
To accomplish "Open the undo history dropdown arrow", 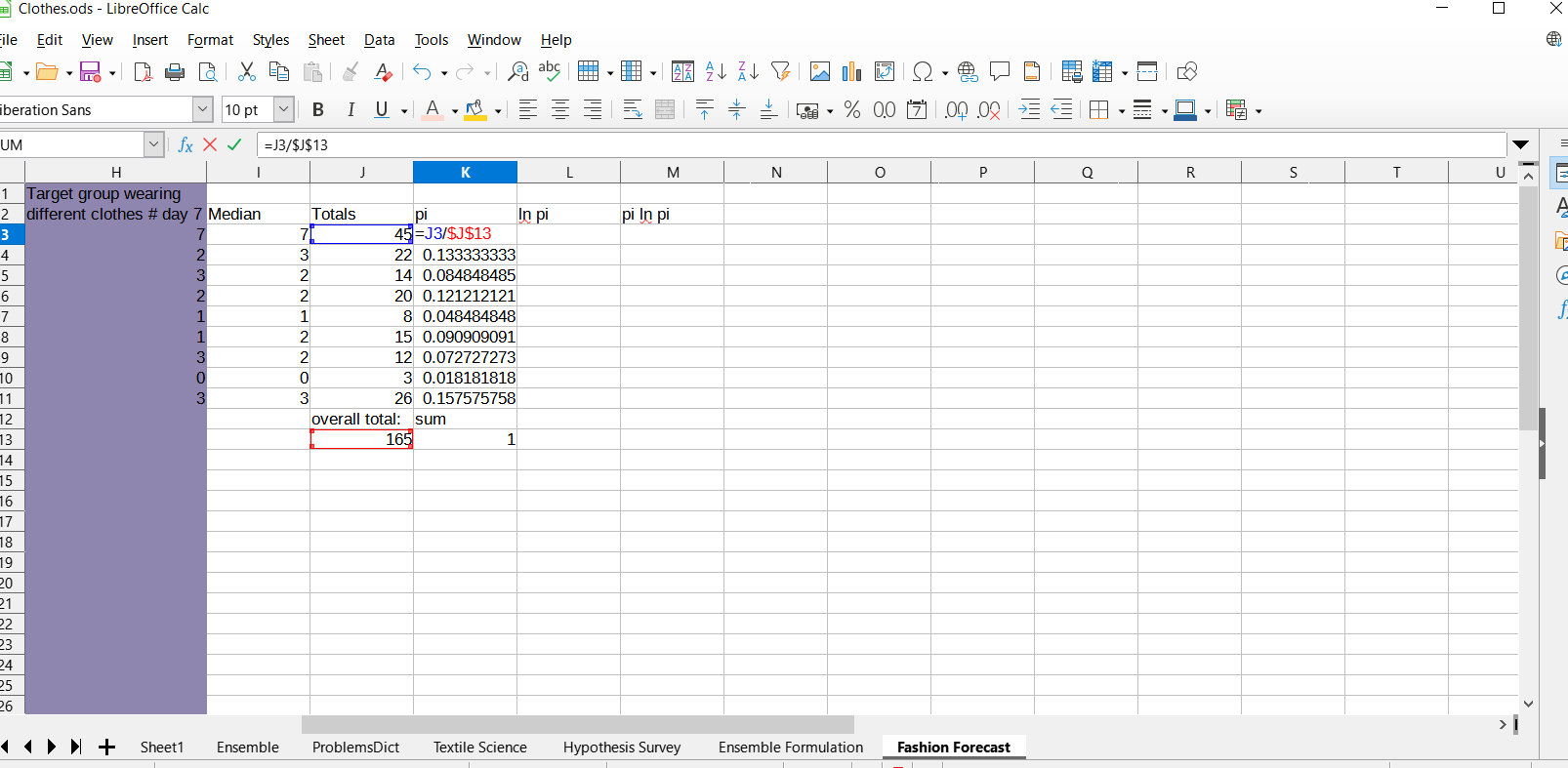I will (x=444, y=72).
